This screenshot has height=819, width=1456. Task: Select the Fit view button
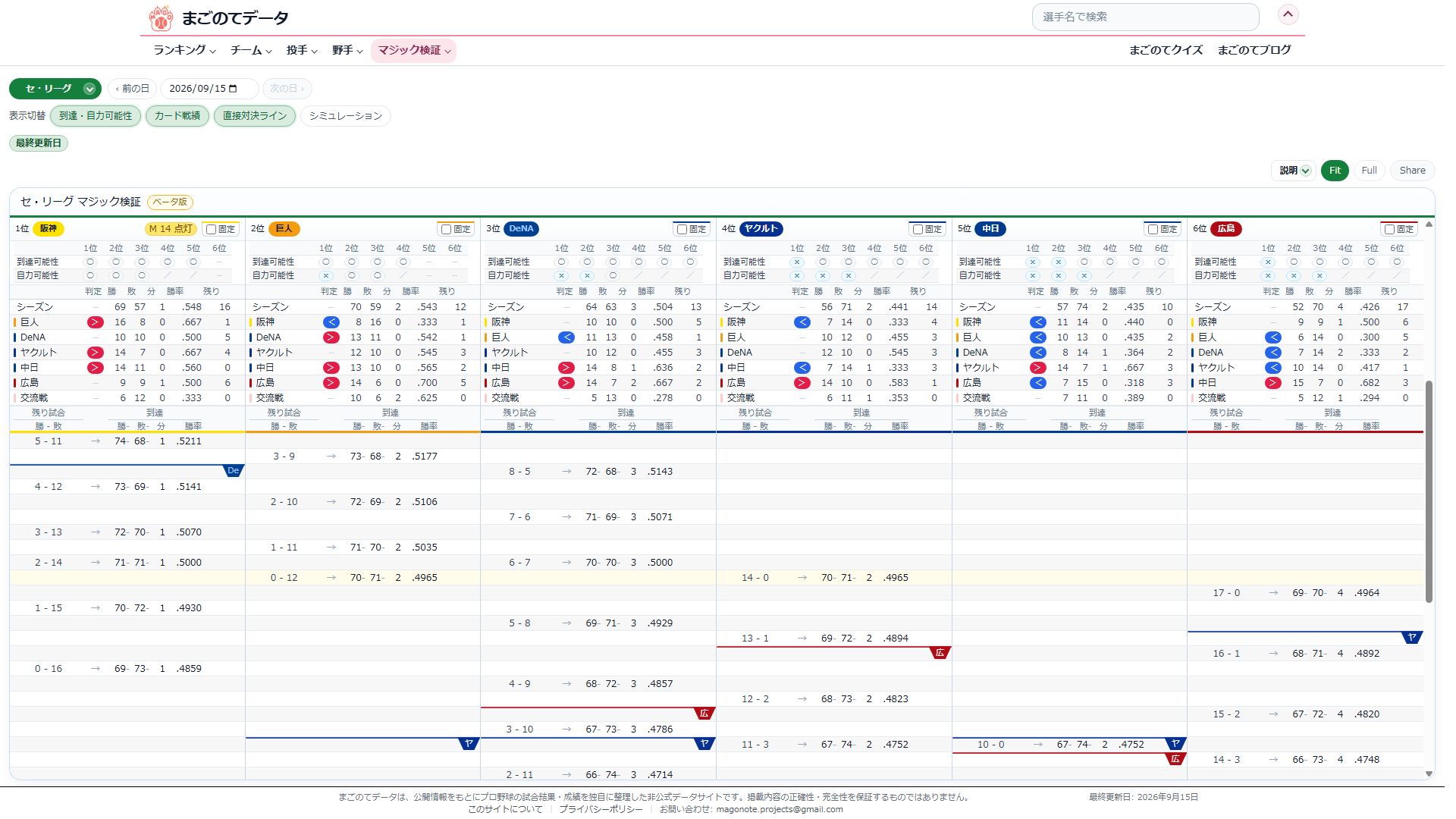1335,171
